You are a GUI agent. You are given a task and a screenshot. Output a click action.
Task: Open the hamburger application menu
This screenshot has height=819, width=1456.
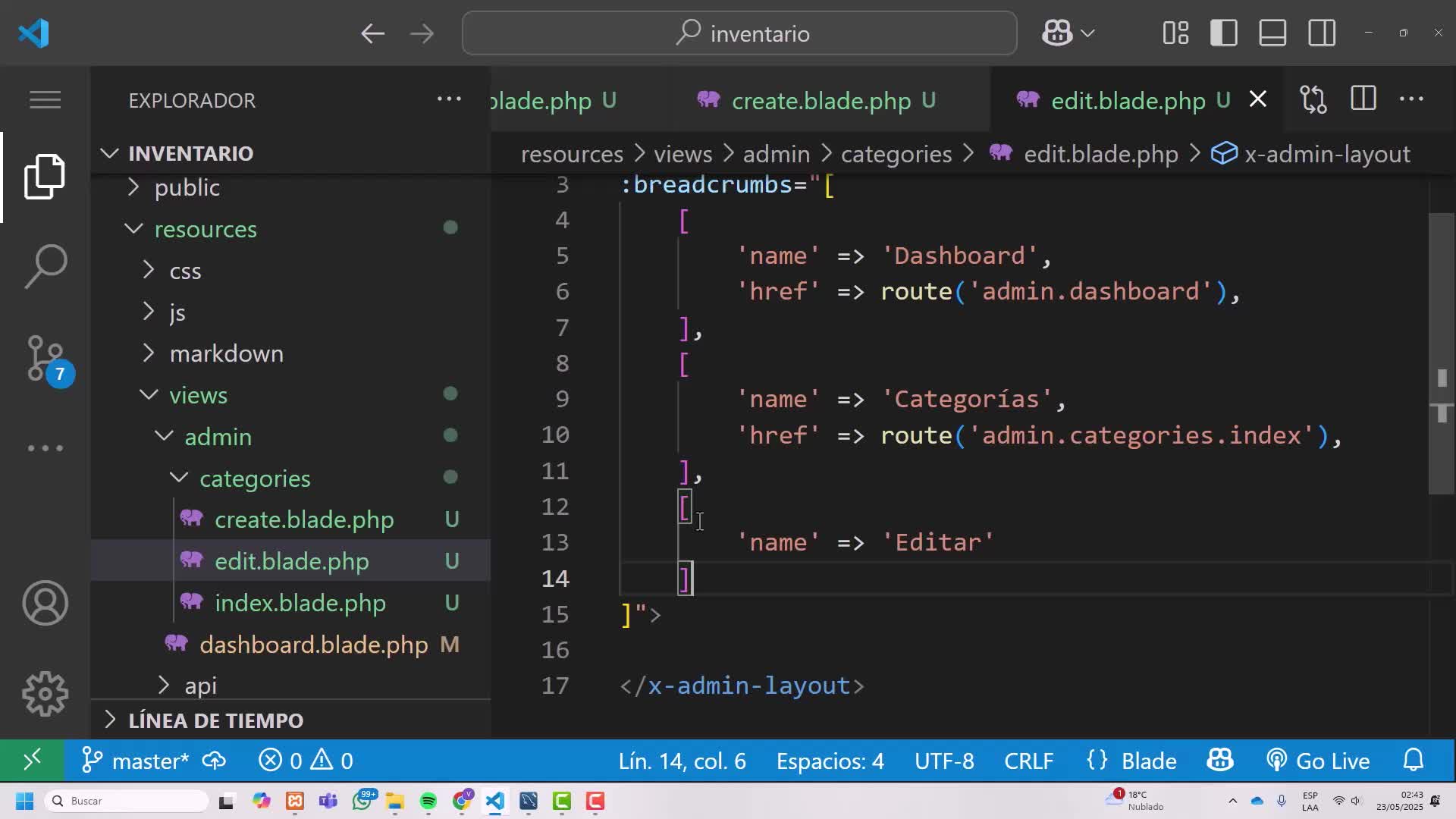tap(45, 99)
